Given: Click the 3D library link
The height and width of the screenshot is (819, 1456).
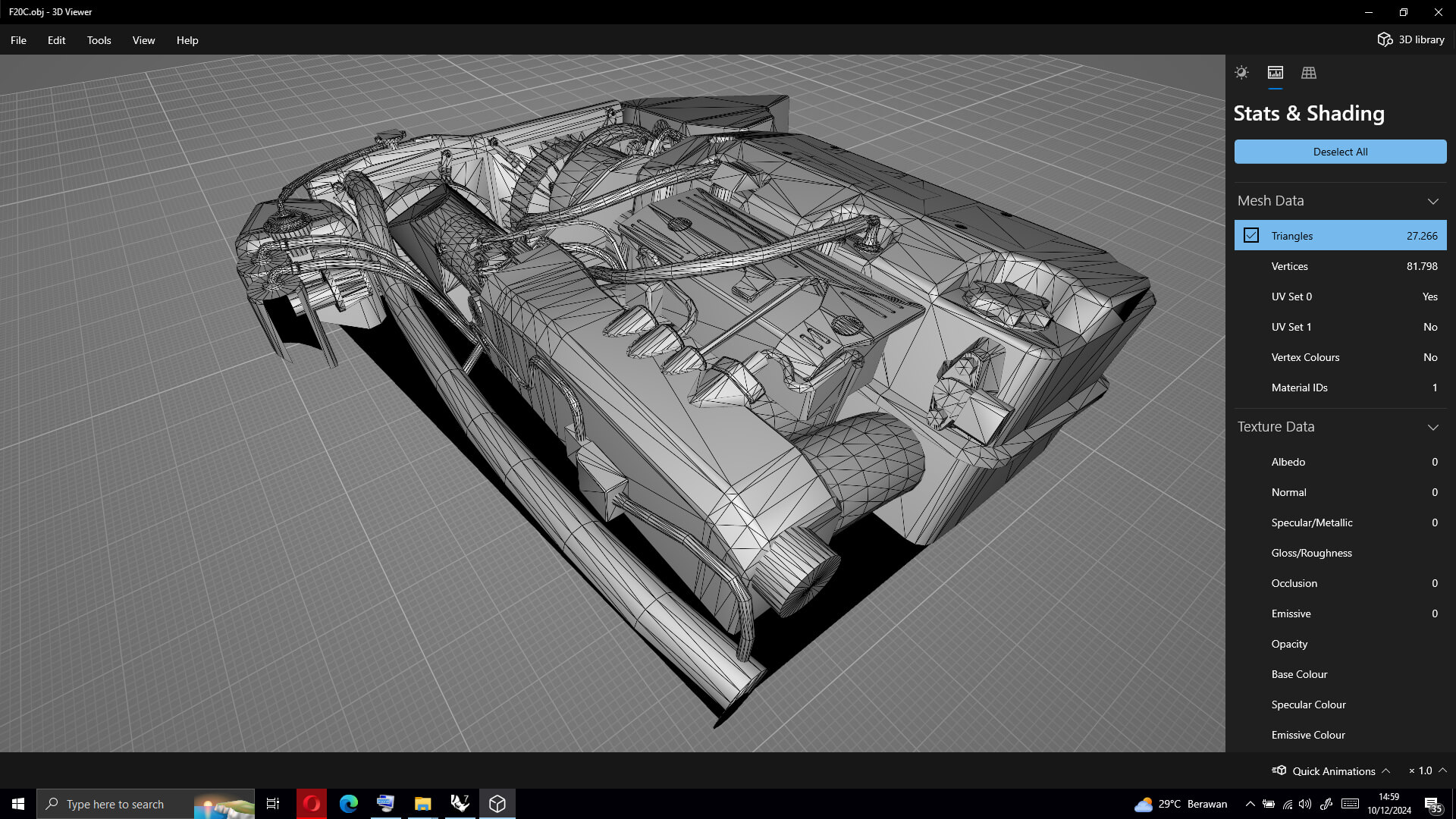Looking at the screenshot, I should pyautogui.click(x=1421, y=39).
